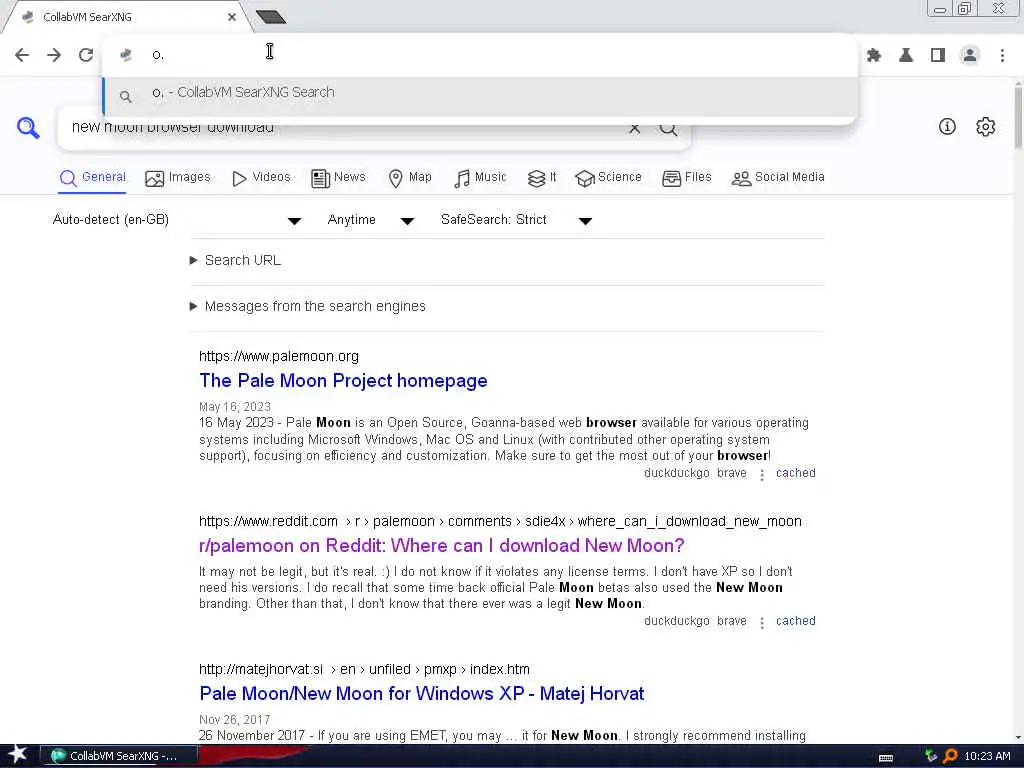Select the 'o. - CollabVM SearXNG Search' suggestion

(480, 95)
